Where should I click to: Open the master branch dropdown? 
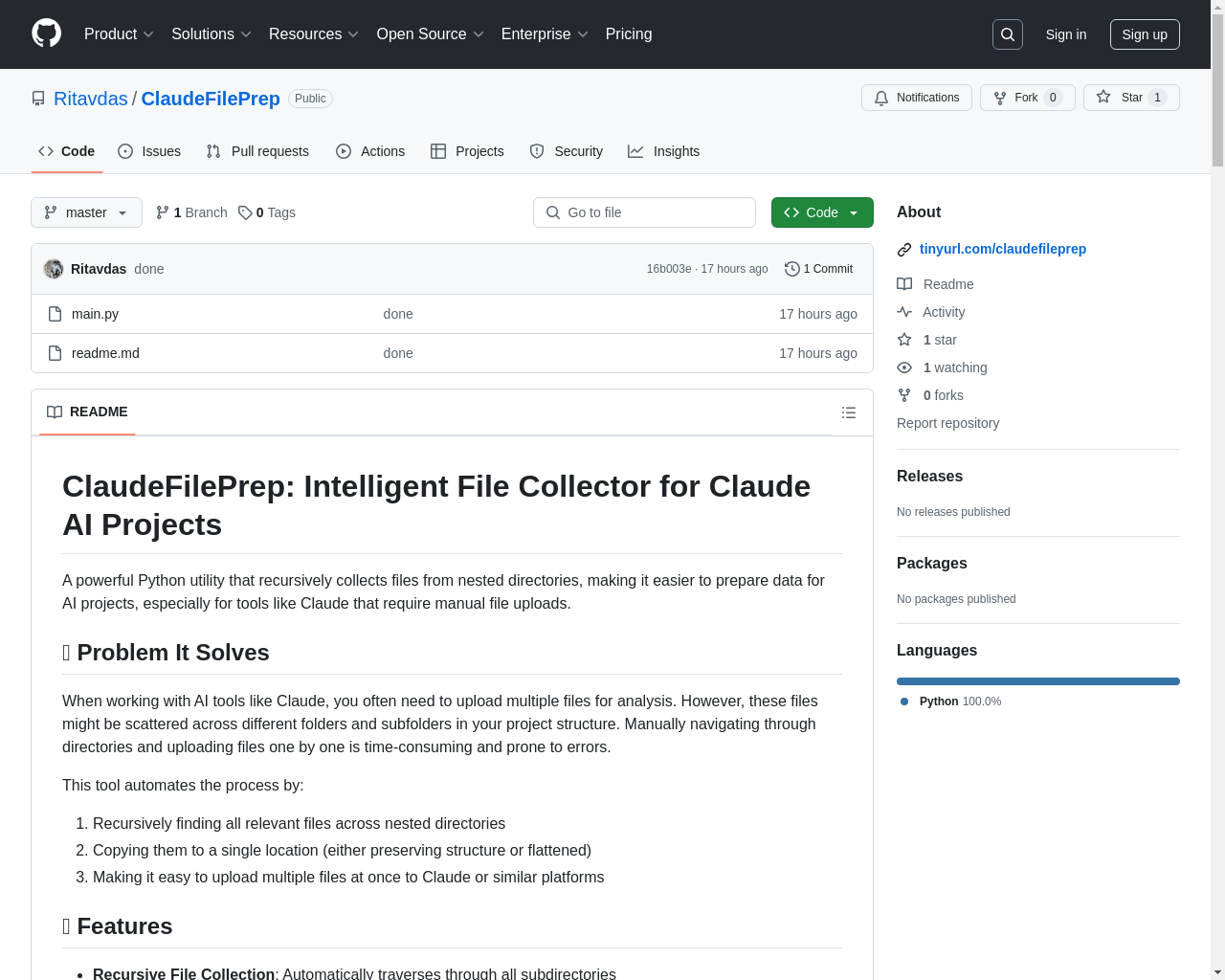tap(86, 212)
